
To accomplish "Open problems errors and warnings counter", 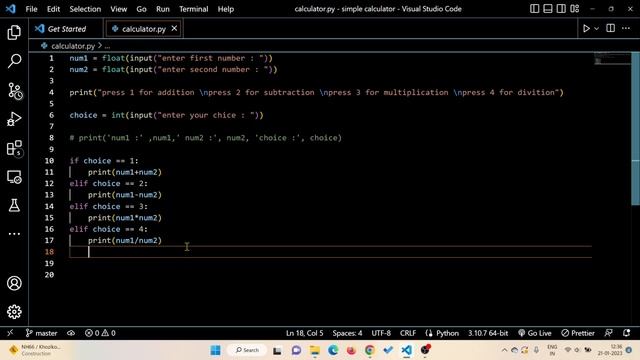I will click(100, 333).
